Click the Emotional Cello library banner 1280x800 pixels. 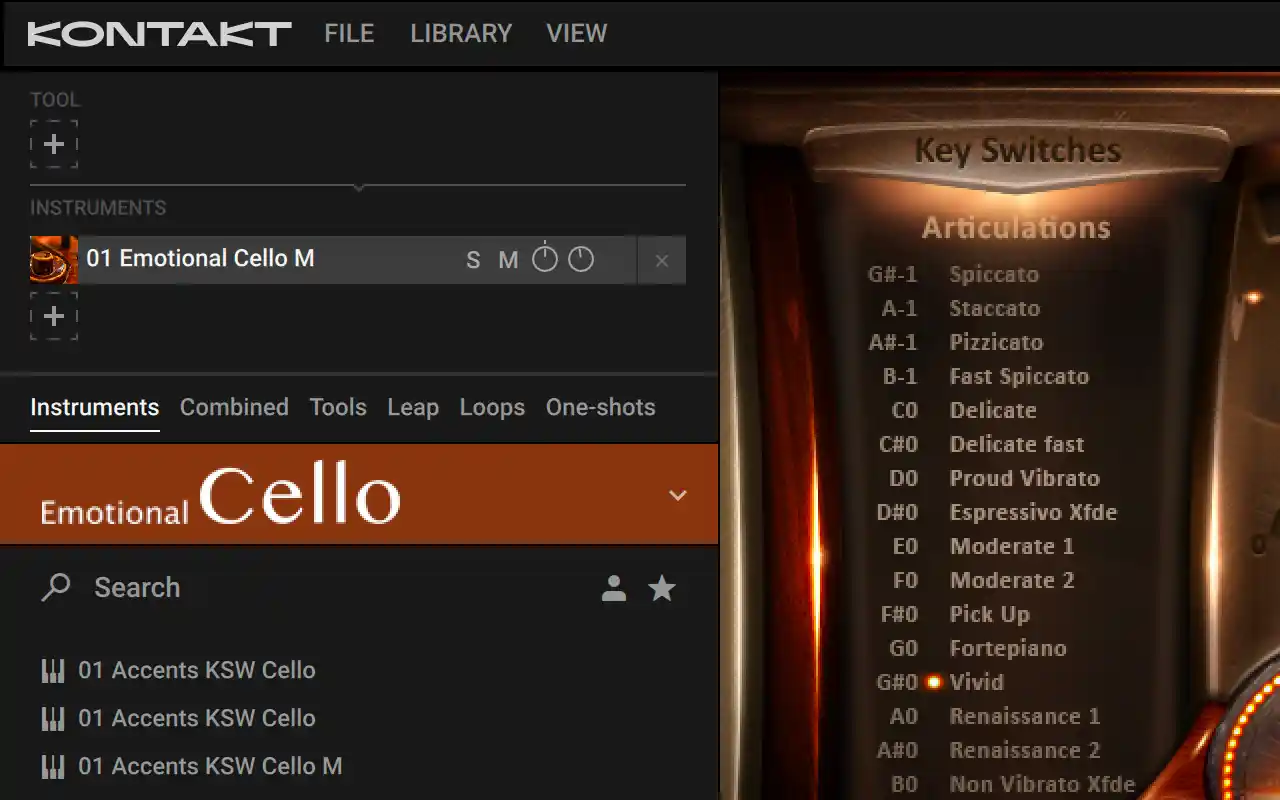359,494
